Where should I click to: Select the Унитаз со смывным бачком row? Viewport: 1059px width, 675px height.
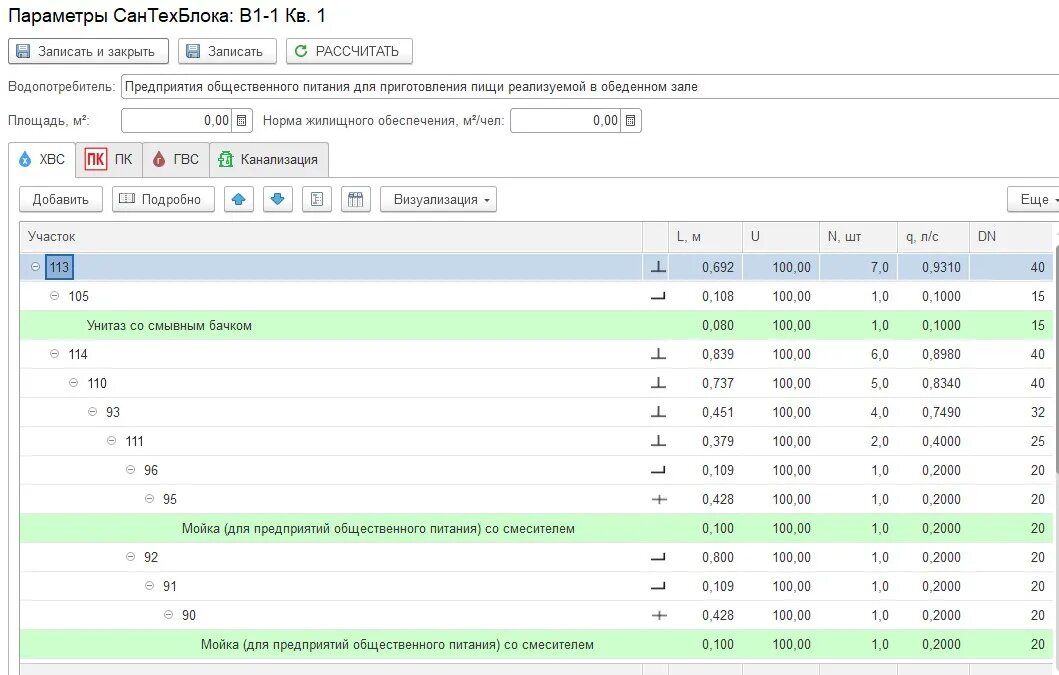536,326
